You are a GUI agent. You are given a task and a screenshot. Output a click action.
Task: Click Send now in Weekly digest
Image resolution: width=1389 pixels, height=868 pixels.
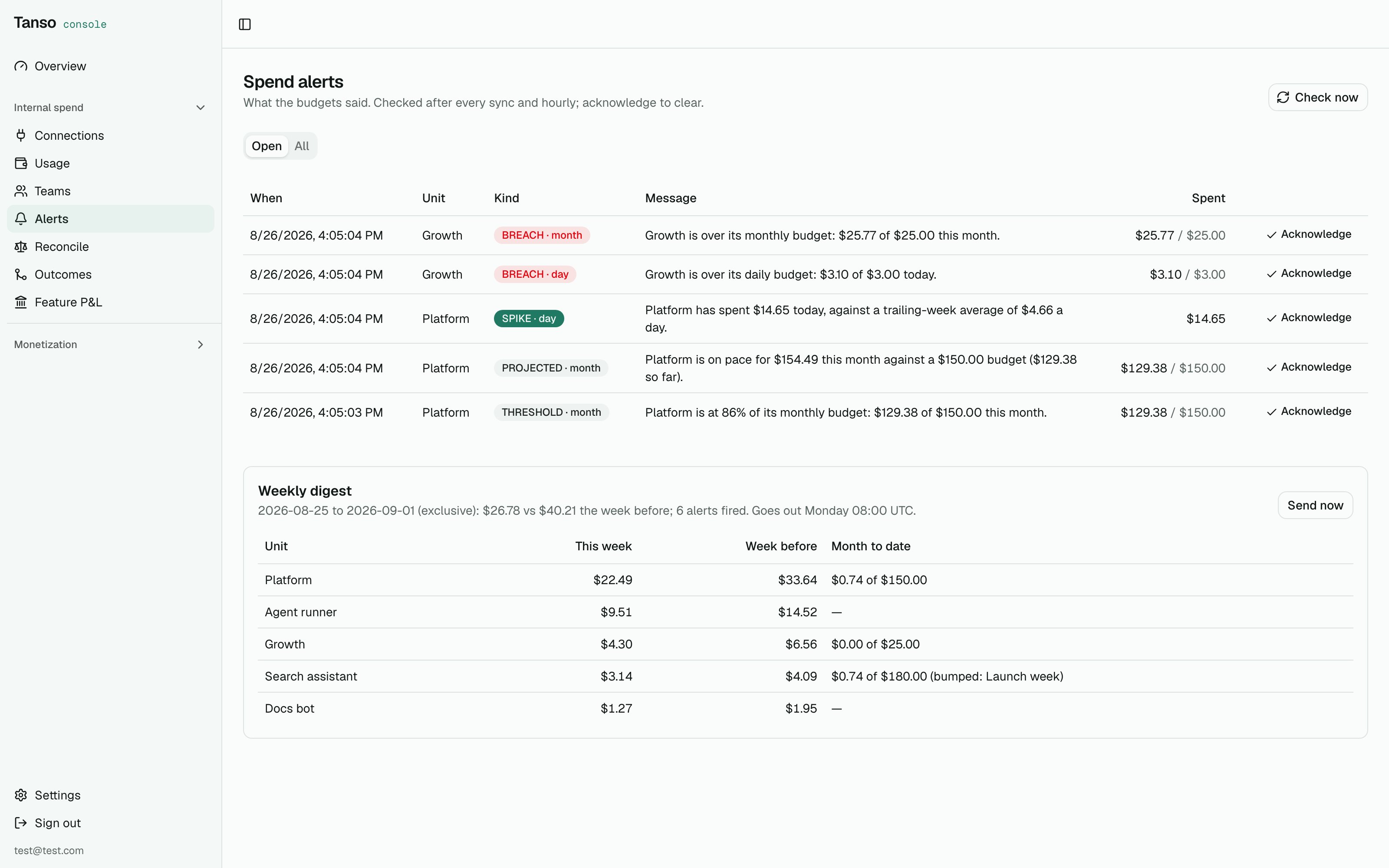(x=1315, y=505)
